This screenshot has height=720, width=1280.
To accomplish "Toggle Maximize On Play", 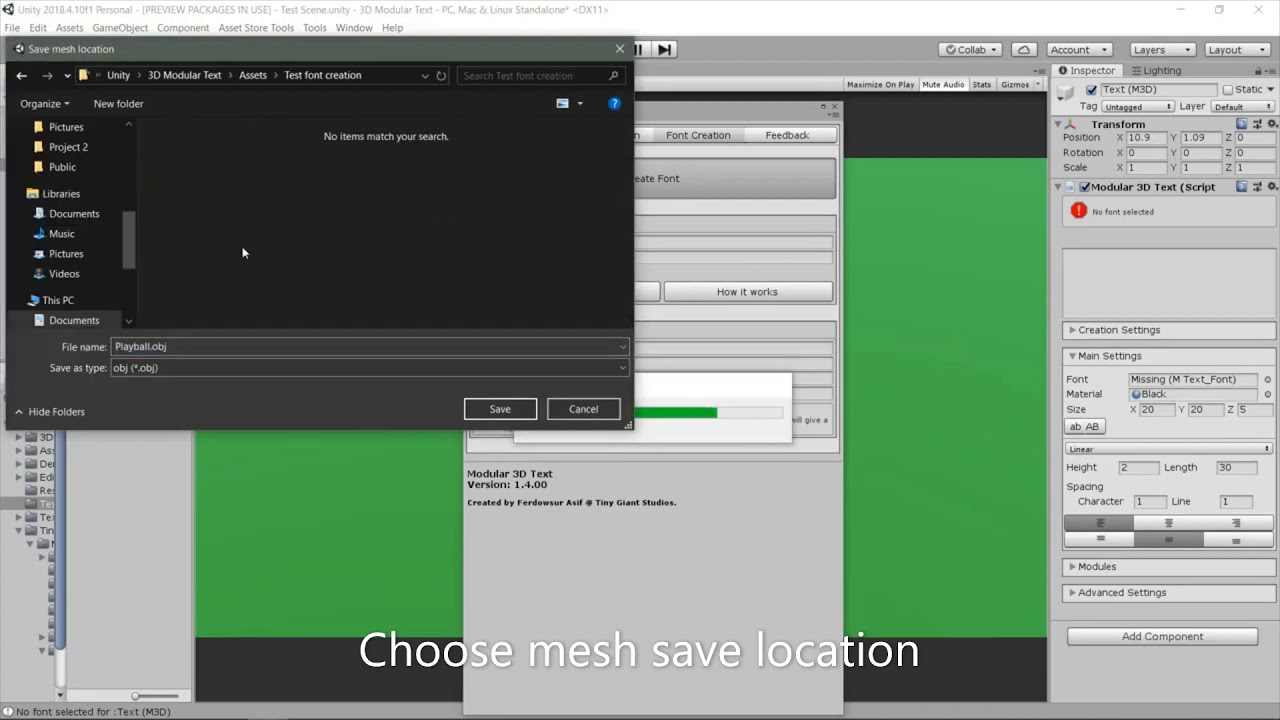I will (x=880, y=85).
